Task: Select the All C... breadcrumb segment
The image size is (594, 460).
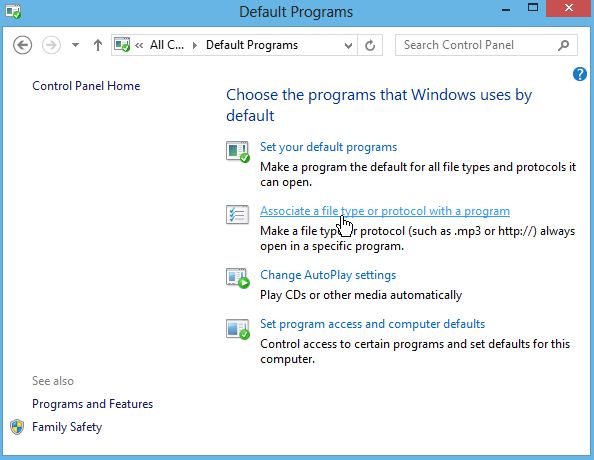Action: pos(167,45)
